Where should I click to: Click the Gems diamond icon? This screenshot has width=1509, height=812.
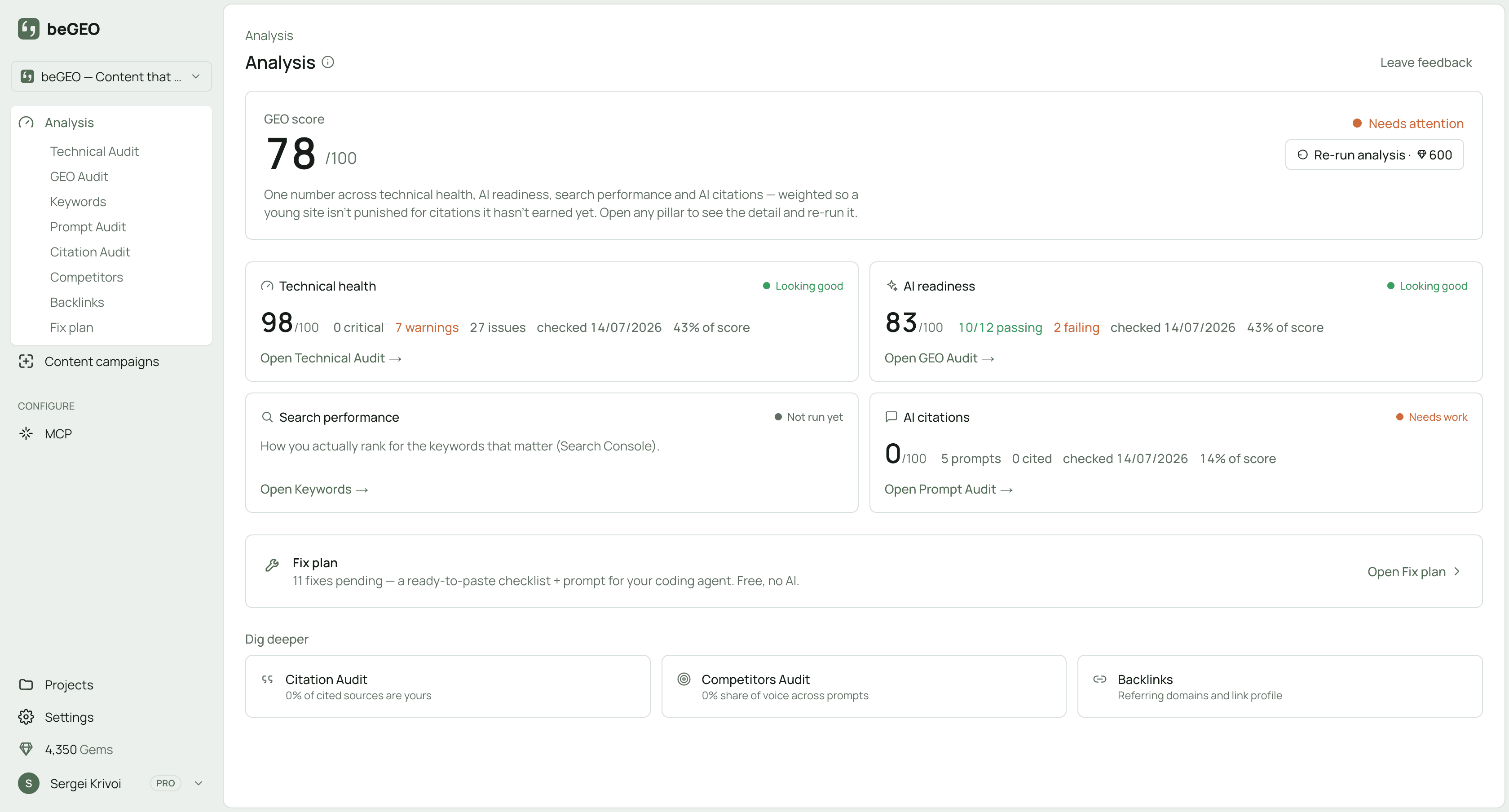click(x=26, y=749)
